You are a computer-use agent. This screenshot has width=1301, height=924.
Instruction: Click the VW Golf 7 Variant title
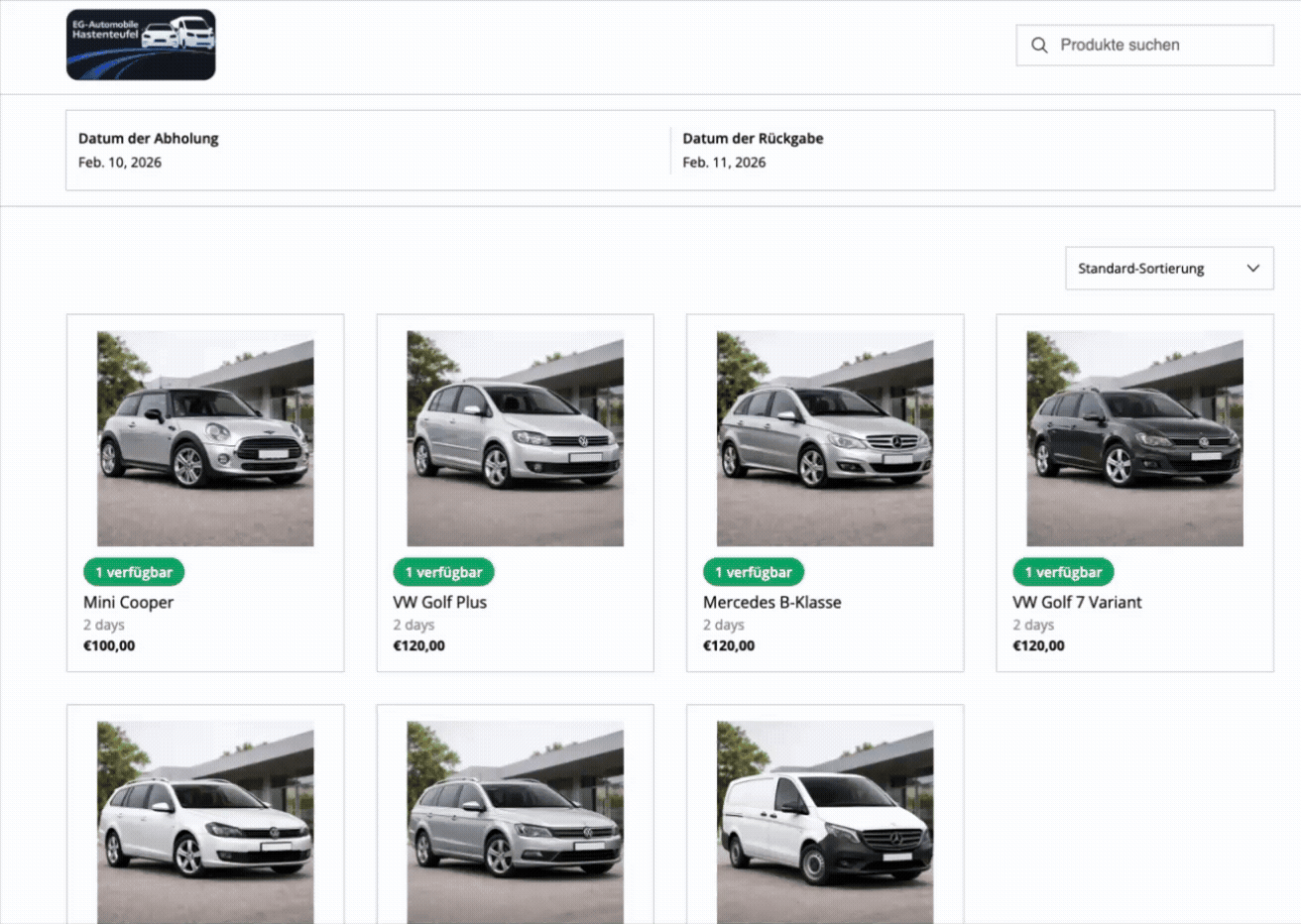[x=1077, y=602]
